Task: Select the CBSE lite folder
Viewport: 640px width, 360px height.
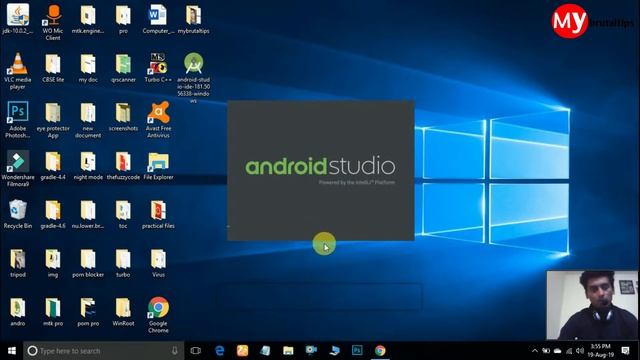Action: pos(53,68)
